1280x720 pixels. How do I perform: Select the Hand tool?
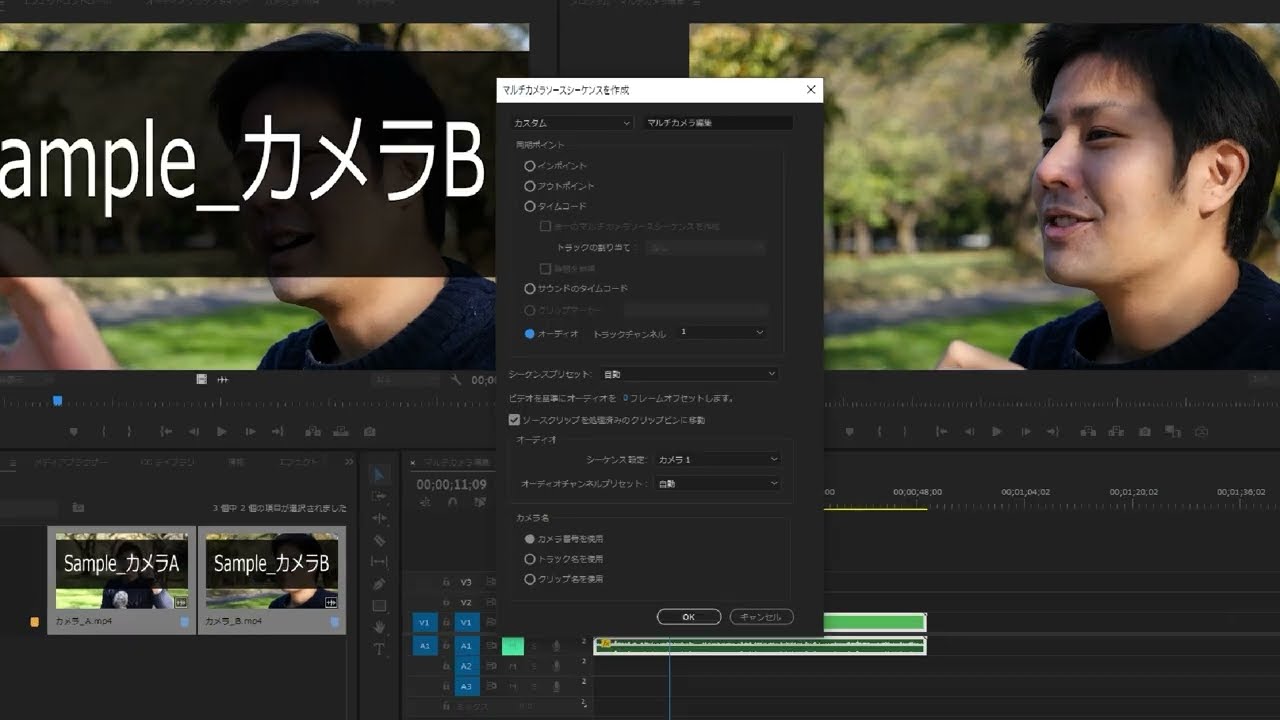pyautogui.click(x=379, y=627)
